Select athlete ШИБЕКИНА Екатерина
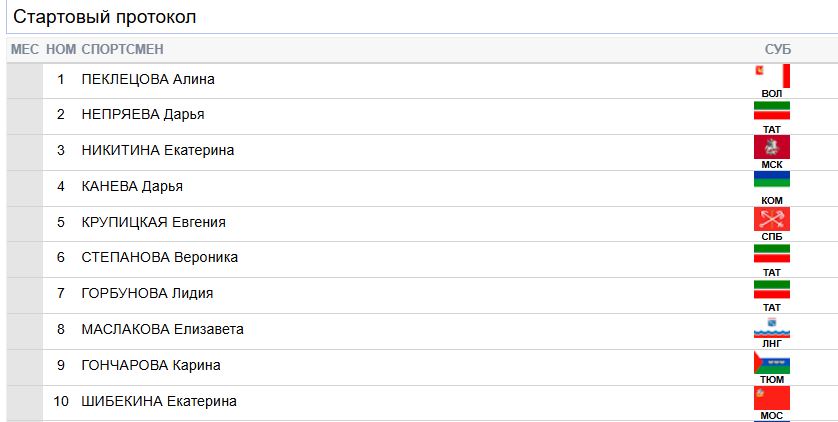 [159, 401]
